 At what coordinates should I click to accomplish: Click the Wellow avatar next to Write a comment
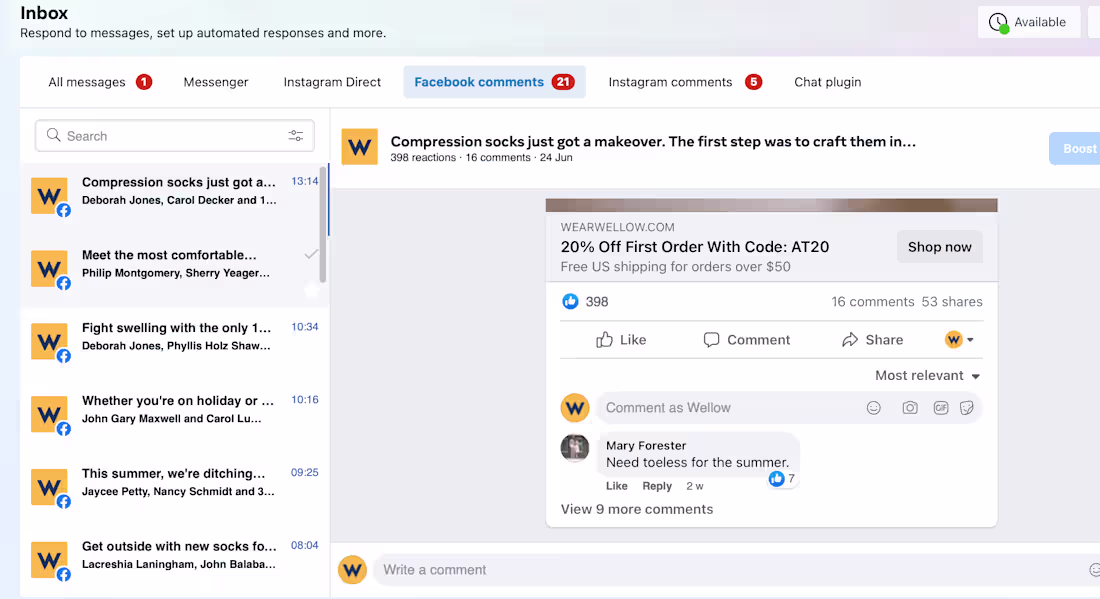pyautogui.click(x=352, y=570)
